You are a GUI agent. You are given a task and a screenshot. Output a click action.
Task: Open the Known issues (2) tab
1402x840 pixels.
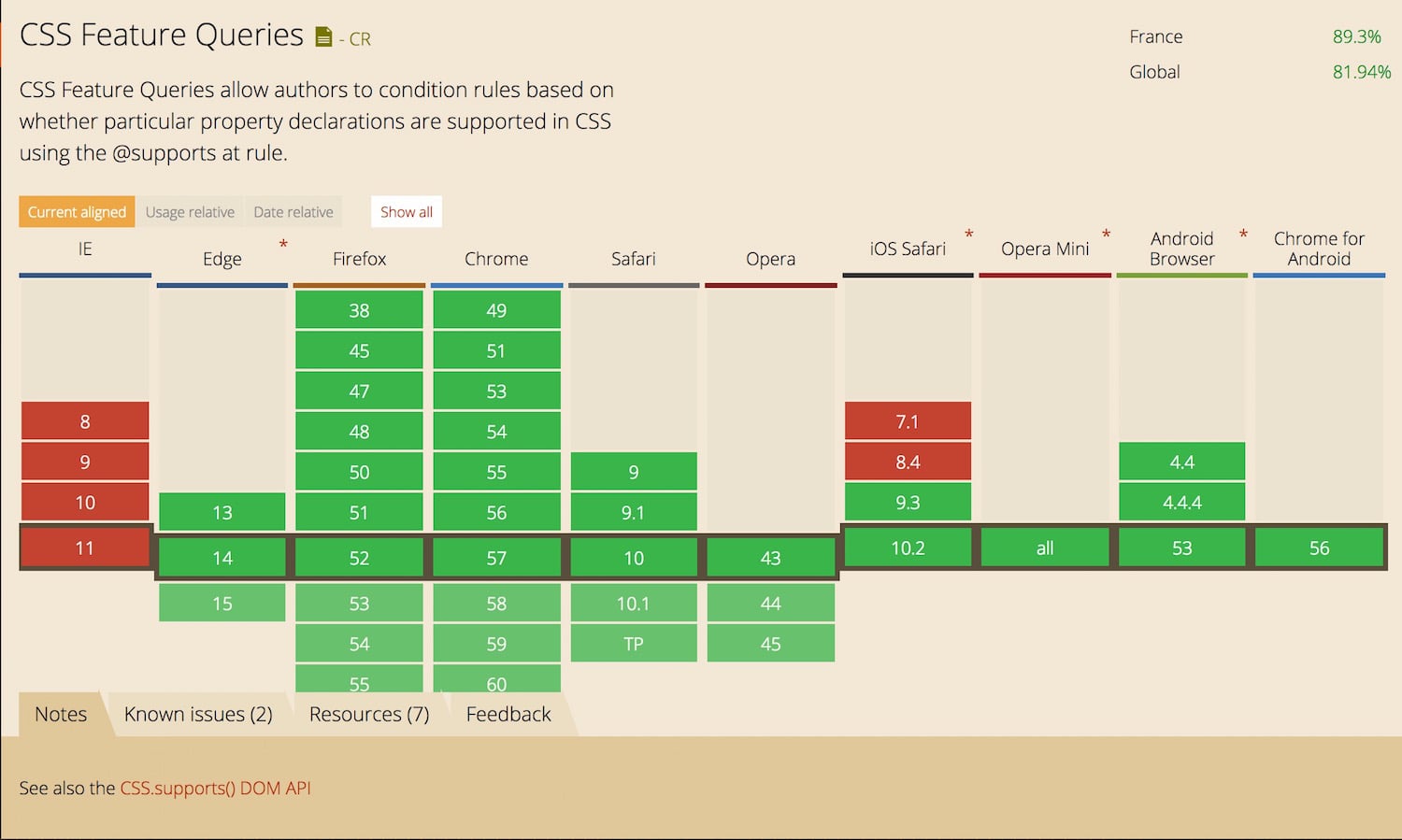(x=198, y=714)
